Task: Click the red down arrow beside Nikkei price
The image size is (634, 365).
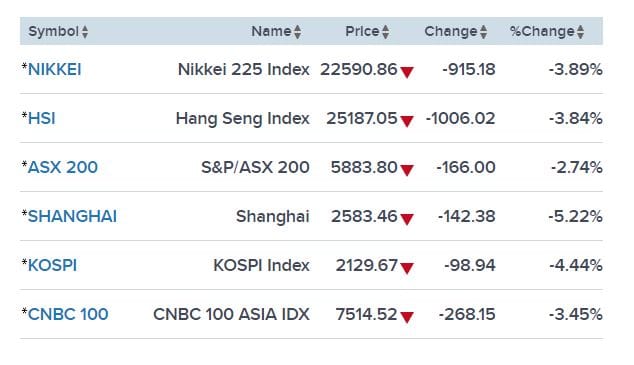Action: click(407, 72)
